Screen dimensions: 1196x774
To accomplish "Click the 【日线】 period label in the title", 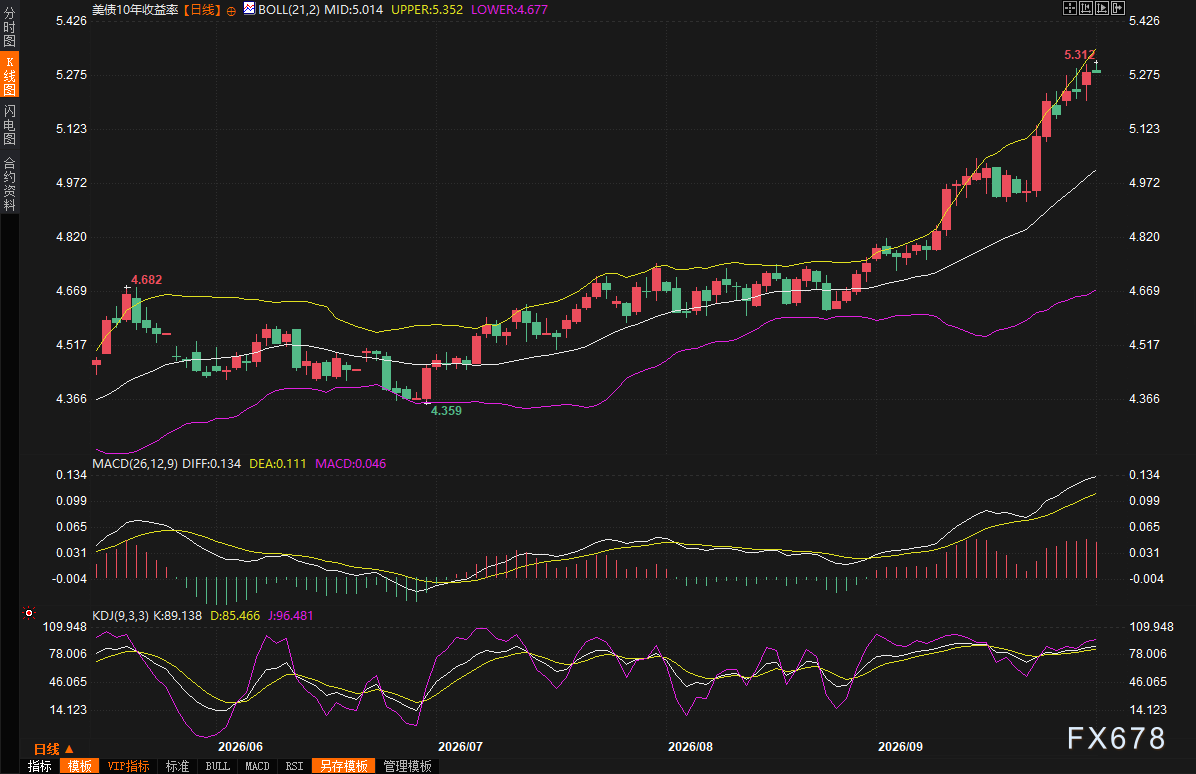I will pos(201,10).
